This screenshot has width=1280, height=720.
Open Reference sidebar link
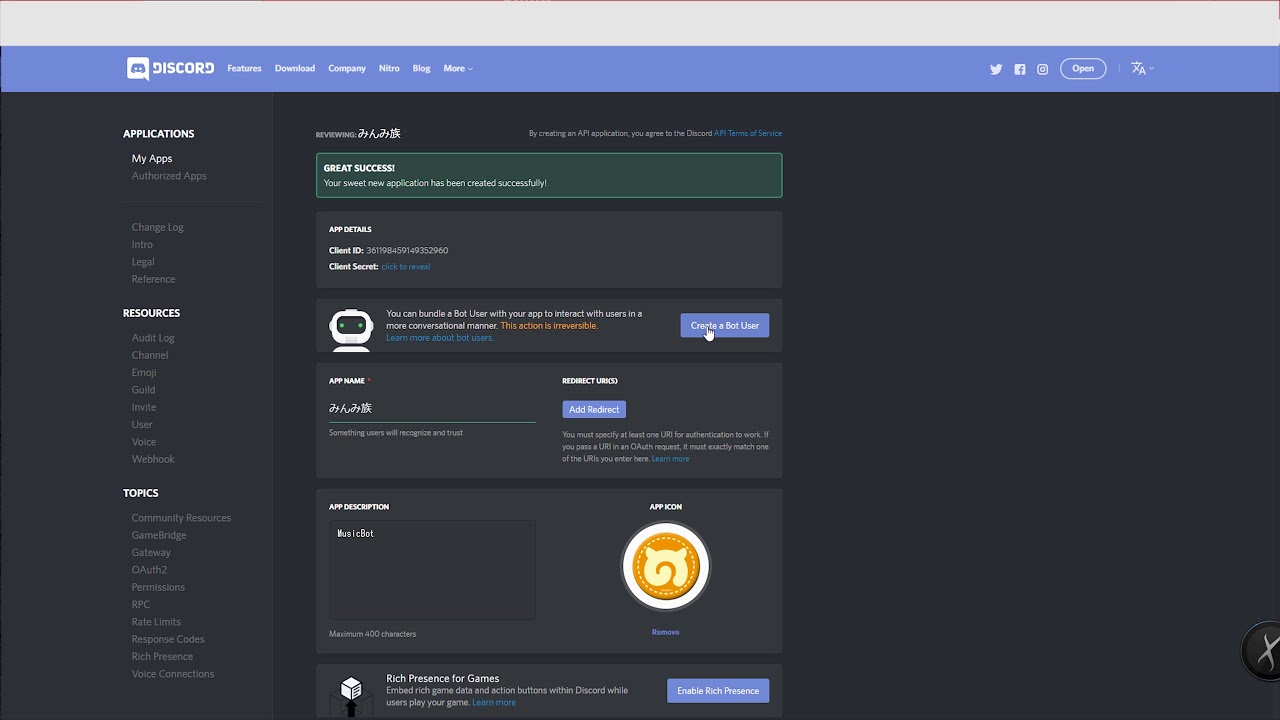tap(154, 279)
